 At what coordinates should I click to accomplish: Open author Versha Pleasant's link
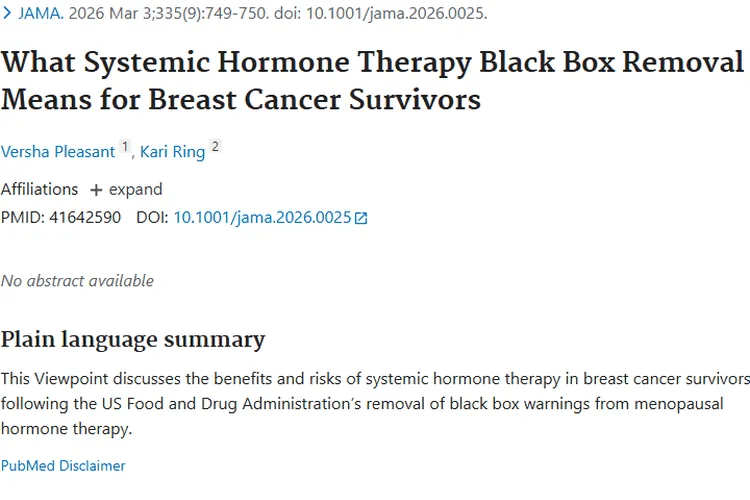click(x=58, y=152)
